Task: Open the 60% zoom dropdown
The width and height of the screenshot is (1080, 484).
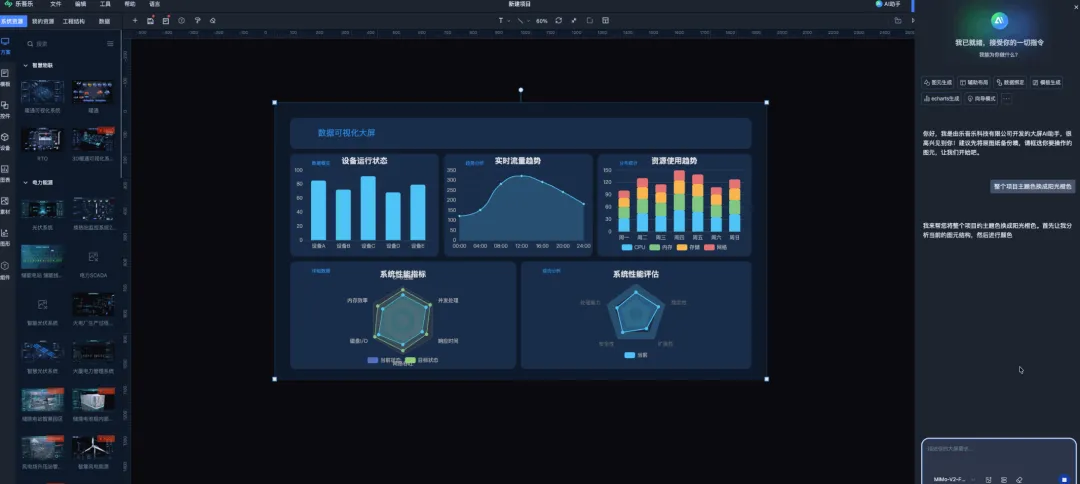Action: pyautogui.click(x=542, y=21)
